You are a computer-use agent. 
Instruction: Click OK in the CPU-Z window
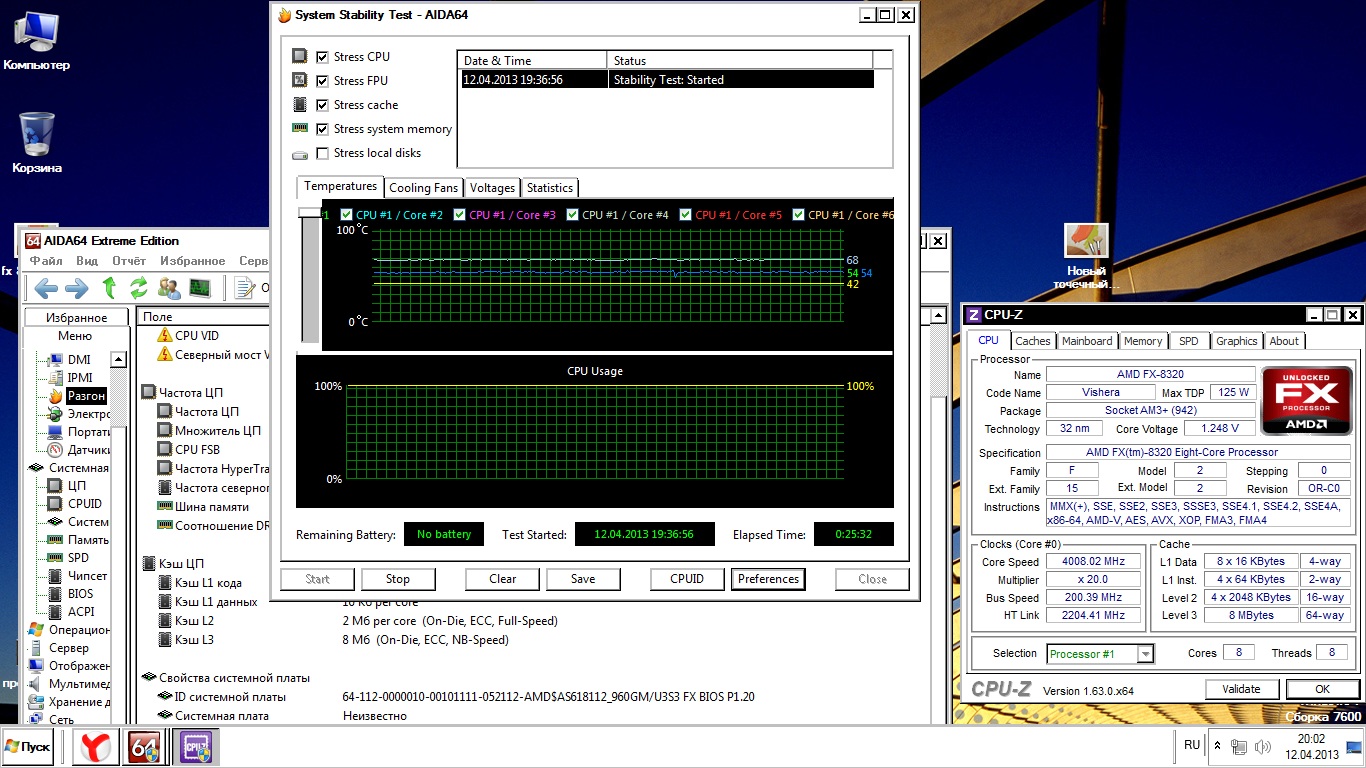(x=1322, y=689)
